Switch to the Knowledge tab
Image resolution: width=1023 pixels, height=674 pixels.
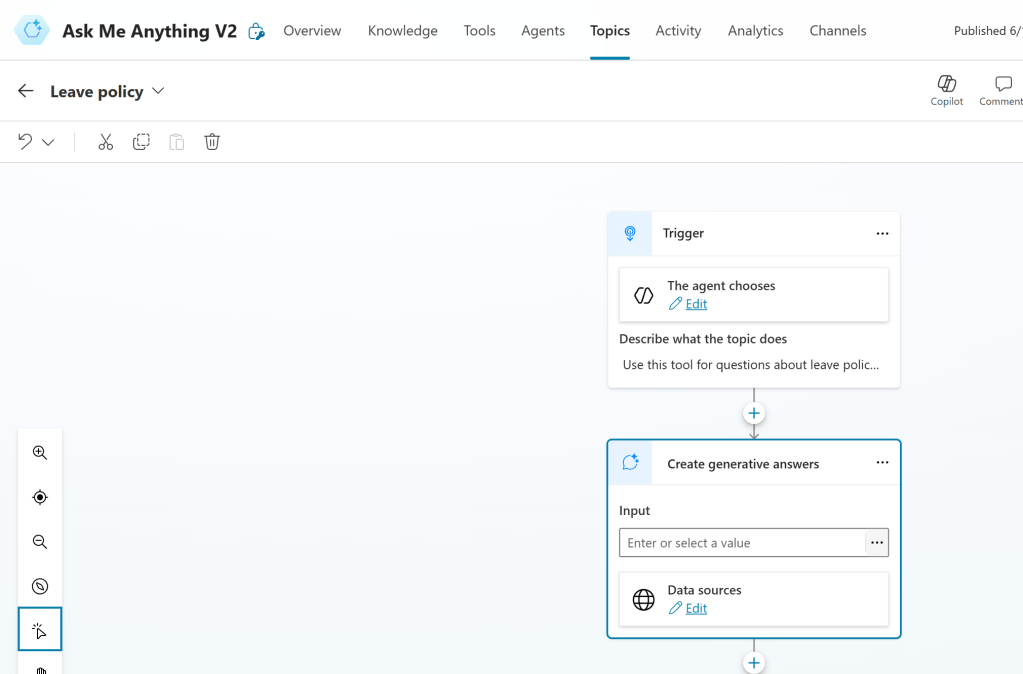click(402, 31)
